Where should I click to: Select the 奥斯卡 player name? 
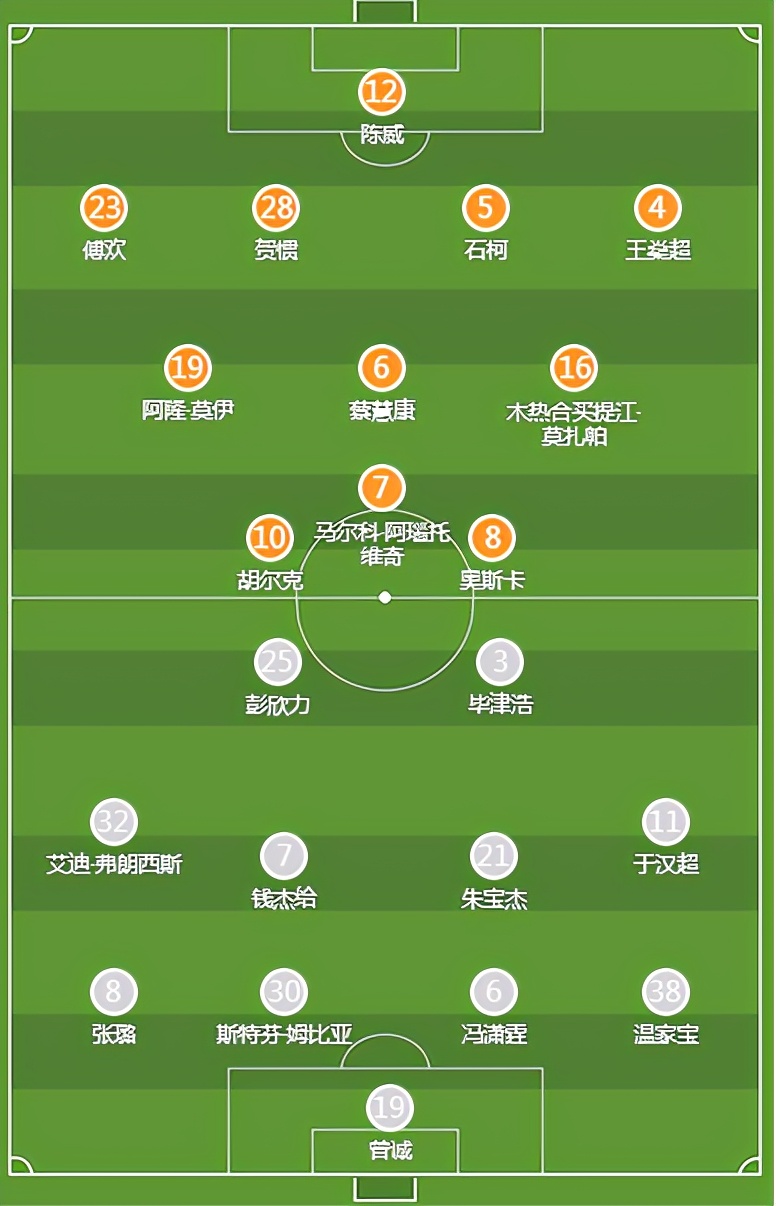click(x=492, y=580)
